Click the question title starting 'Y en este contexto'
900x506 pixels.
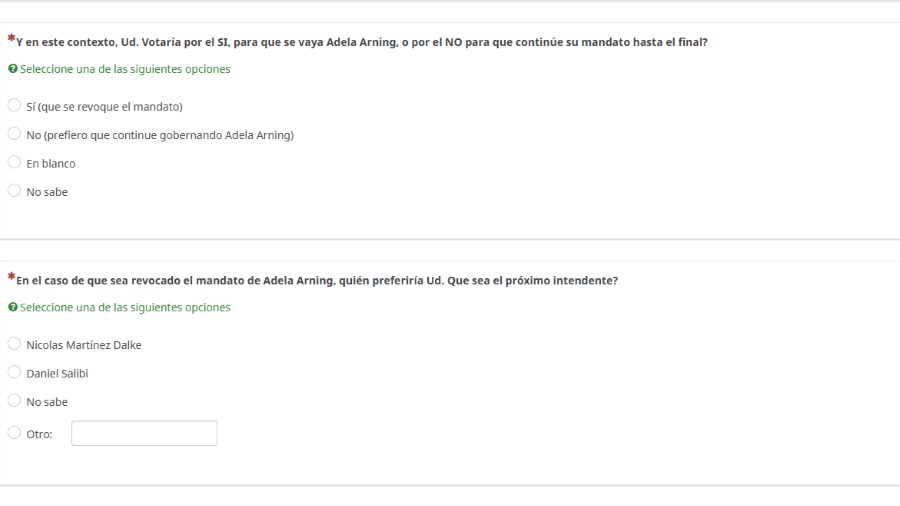pos(362,42)
